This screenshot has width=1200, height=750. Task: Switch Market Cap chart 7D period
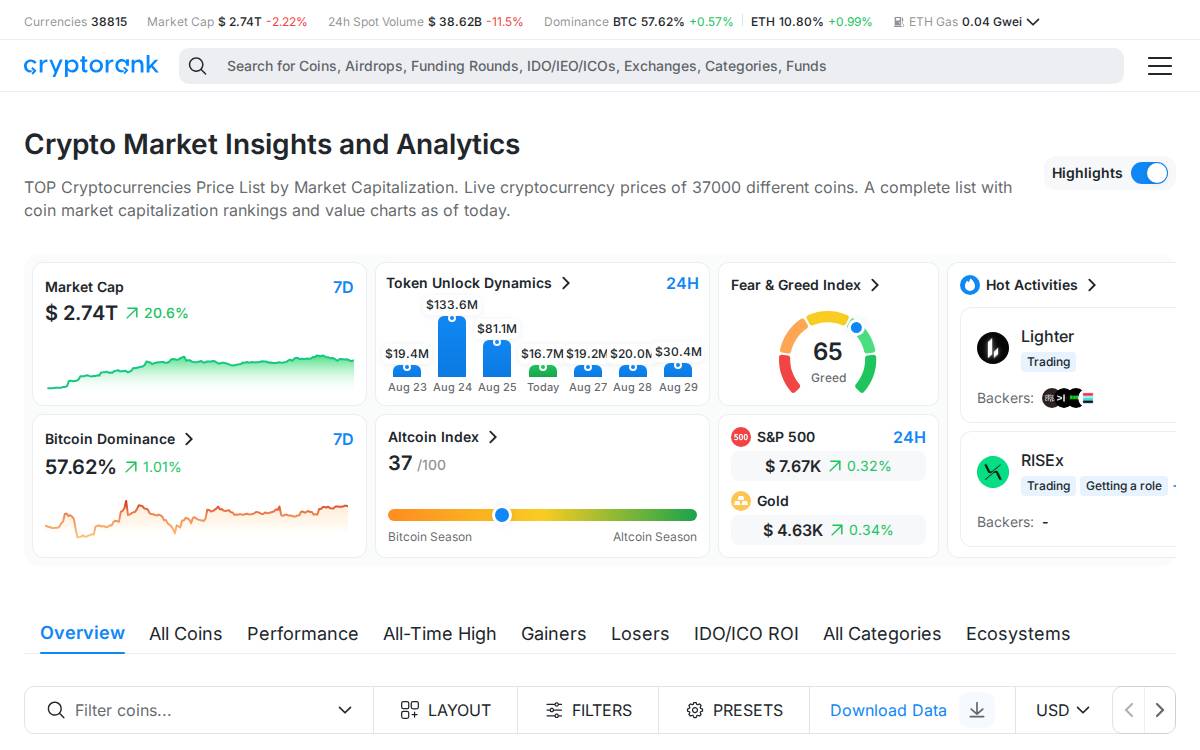point(343,287)
